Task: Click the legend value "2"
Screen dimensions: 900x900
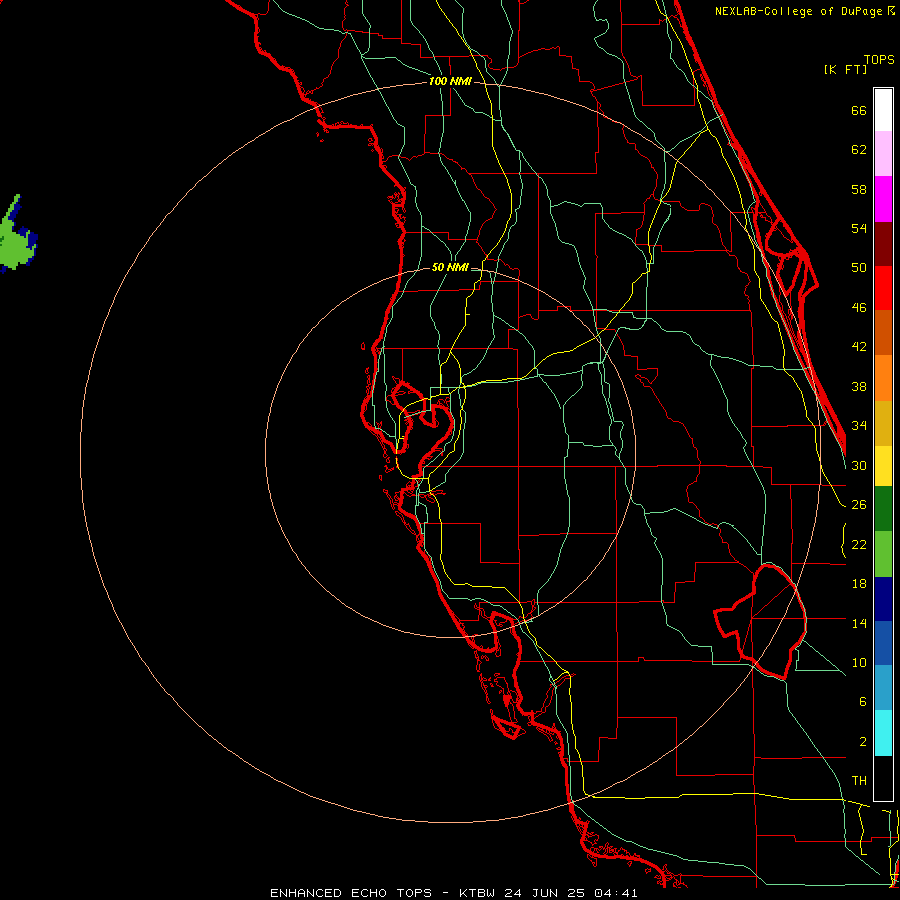Action: tap(862, 741)
